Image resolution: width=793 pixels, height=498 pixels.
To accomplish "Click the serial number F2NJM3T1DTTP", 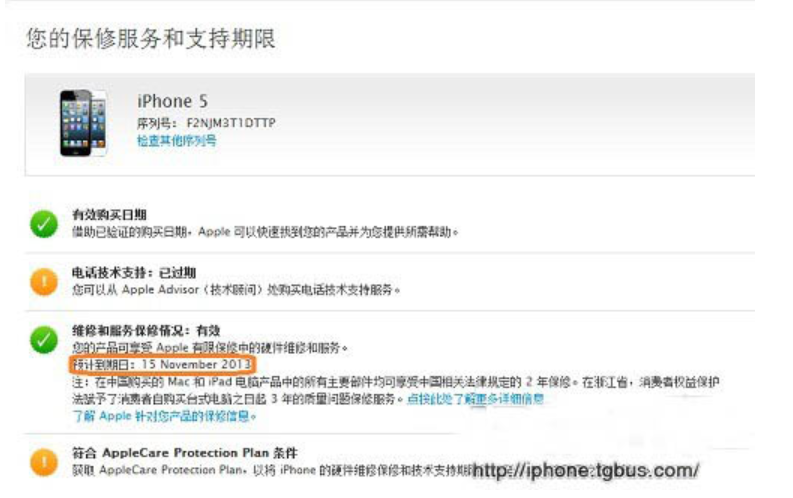I will pos(231,123).
